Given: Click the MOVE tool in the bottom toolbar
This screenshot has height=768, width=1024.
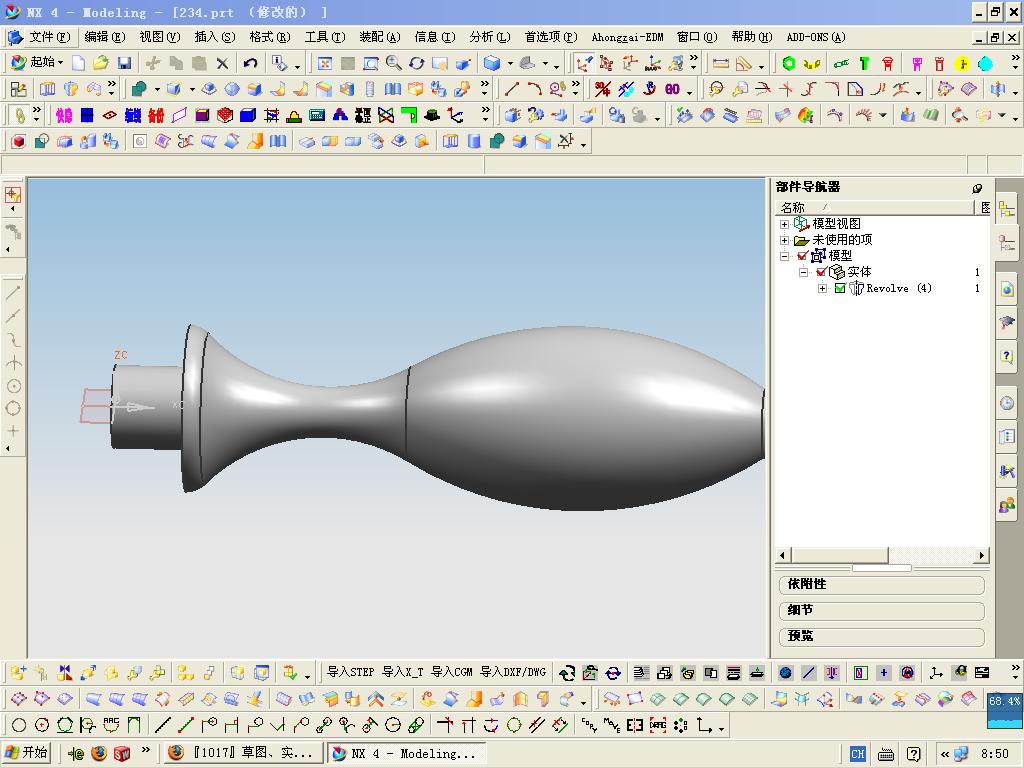Looking at the screenshot, I should click(612, 725).
